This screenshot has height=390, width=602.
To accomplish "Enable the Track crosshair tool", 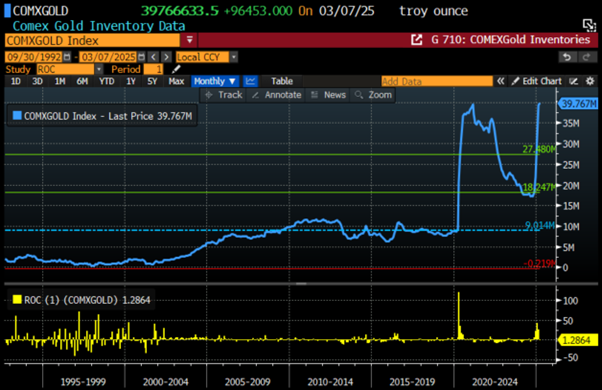I will coord(224,95).
